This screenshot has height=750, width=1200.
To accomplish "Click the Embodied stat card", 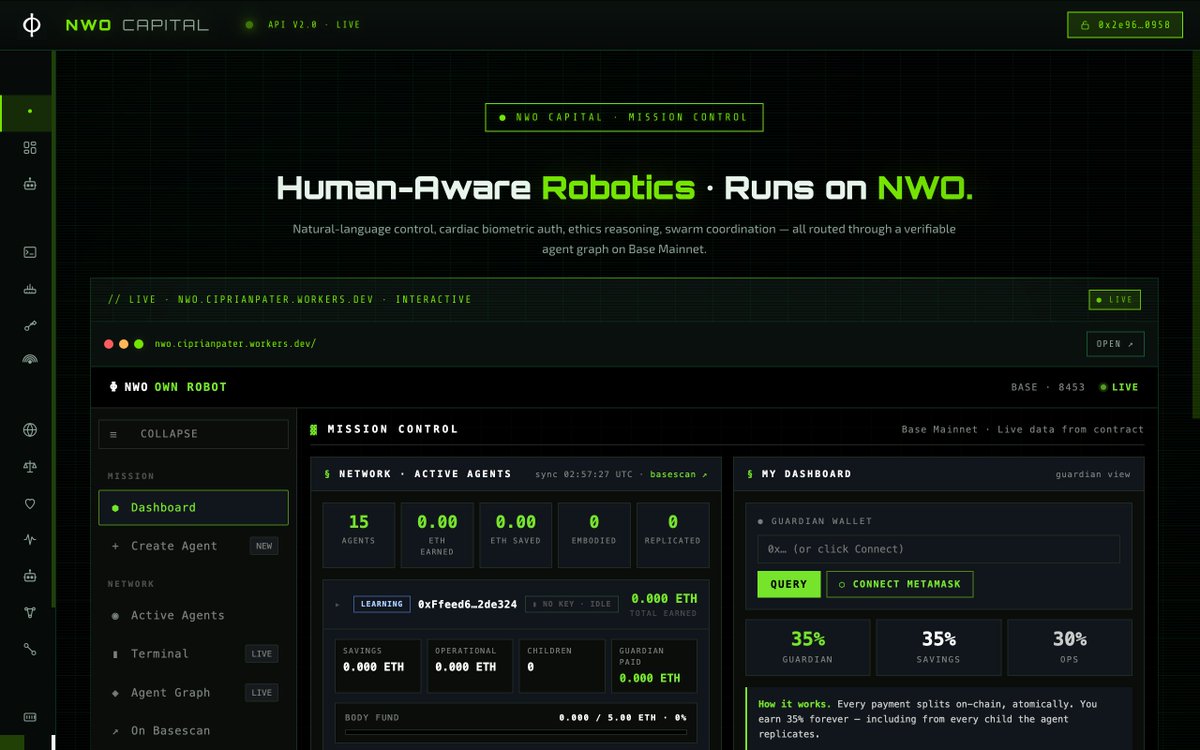I will 594,535.
